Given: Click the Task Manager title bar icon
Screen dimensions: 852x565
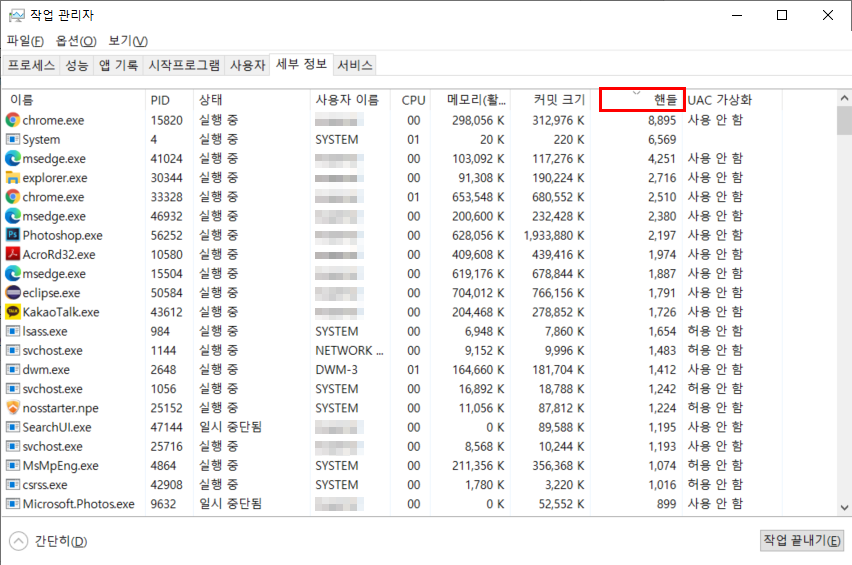Looking at the screenshot, I should (x=16, y=15).
